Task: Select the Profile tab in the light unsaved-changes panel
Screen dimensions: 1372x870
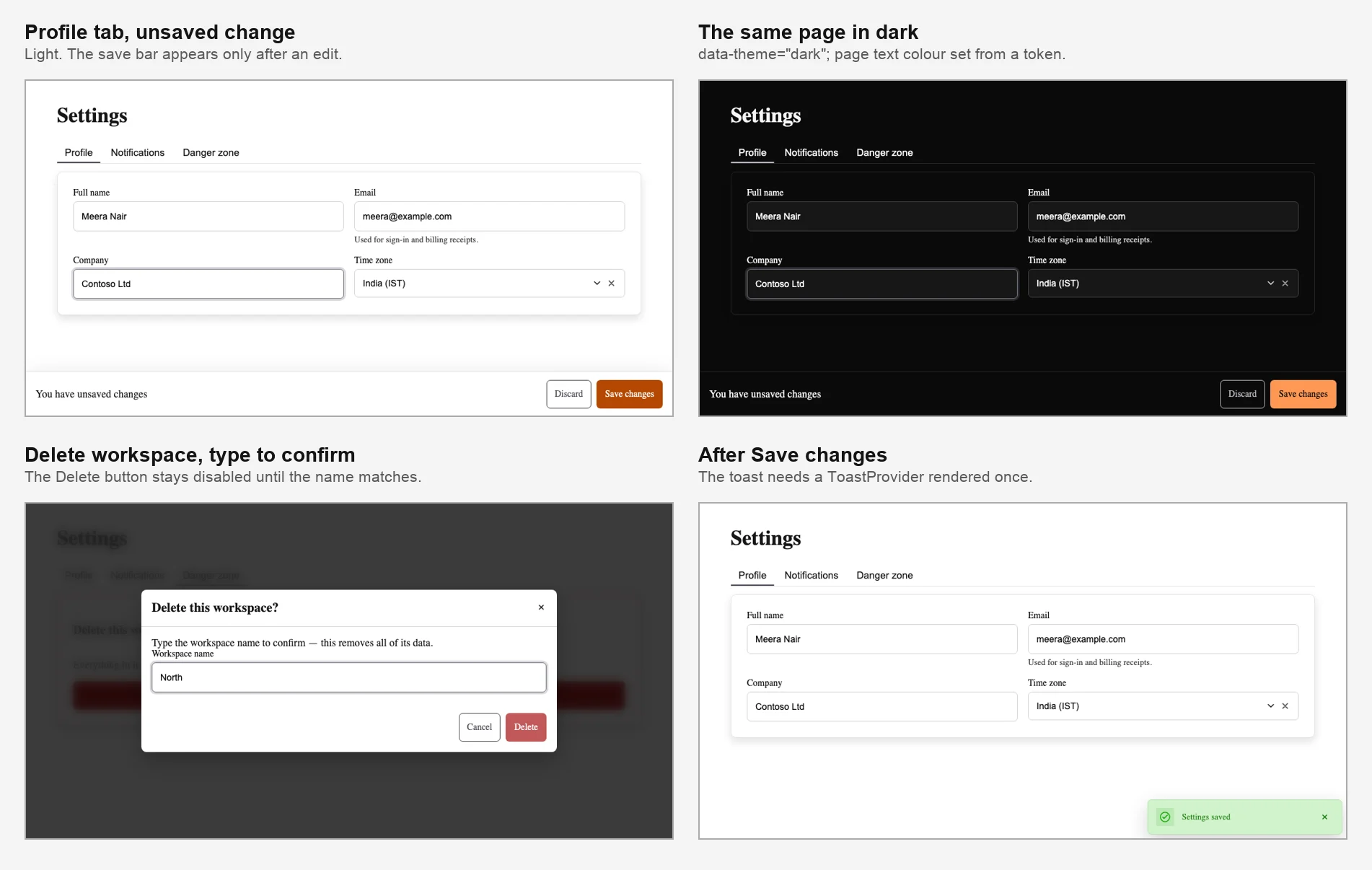Action: pos(79,153)
